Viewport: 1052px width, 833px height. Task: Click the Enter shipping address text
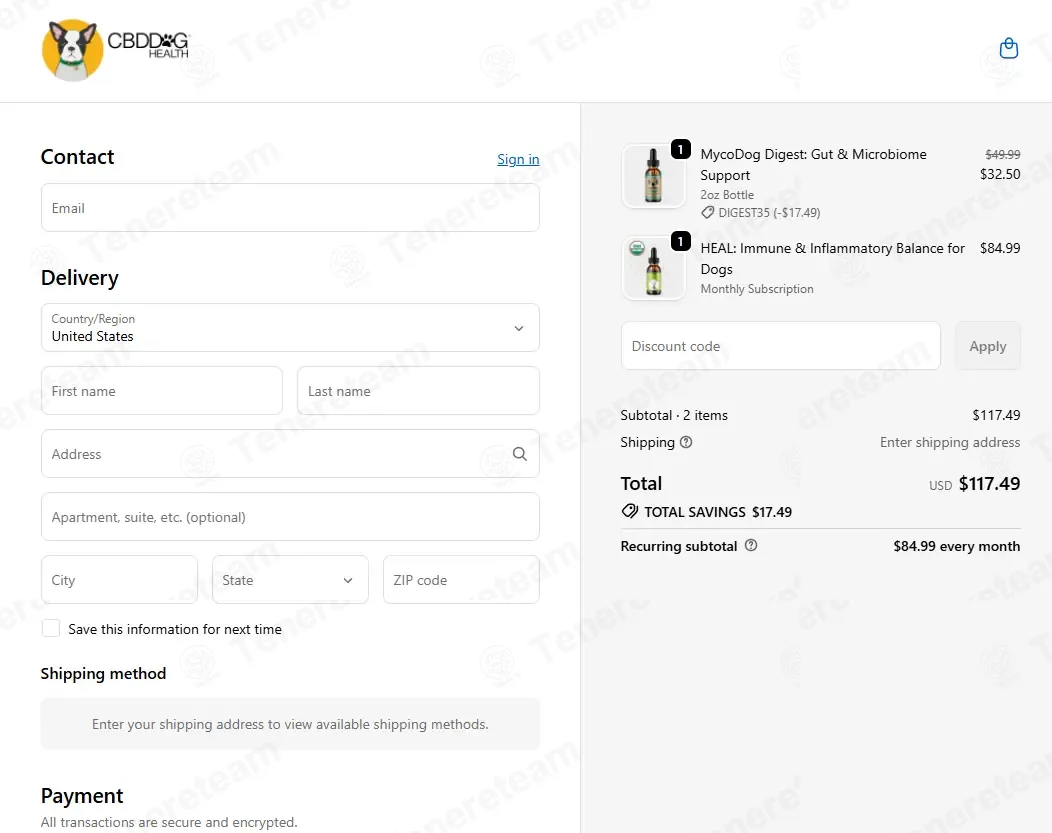tap(950, 442)
